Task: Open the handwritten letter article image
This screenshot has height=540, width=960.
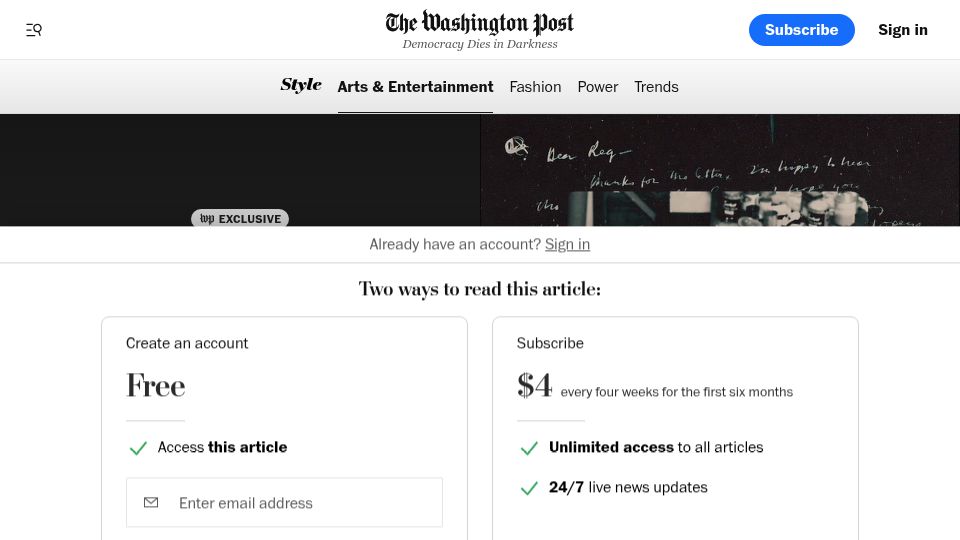Action: (x=720, y=170)
